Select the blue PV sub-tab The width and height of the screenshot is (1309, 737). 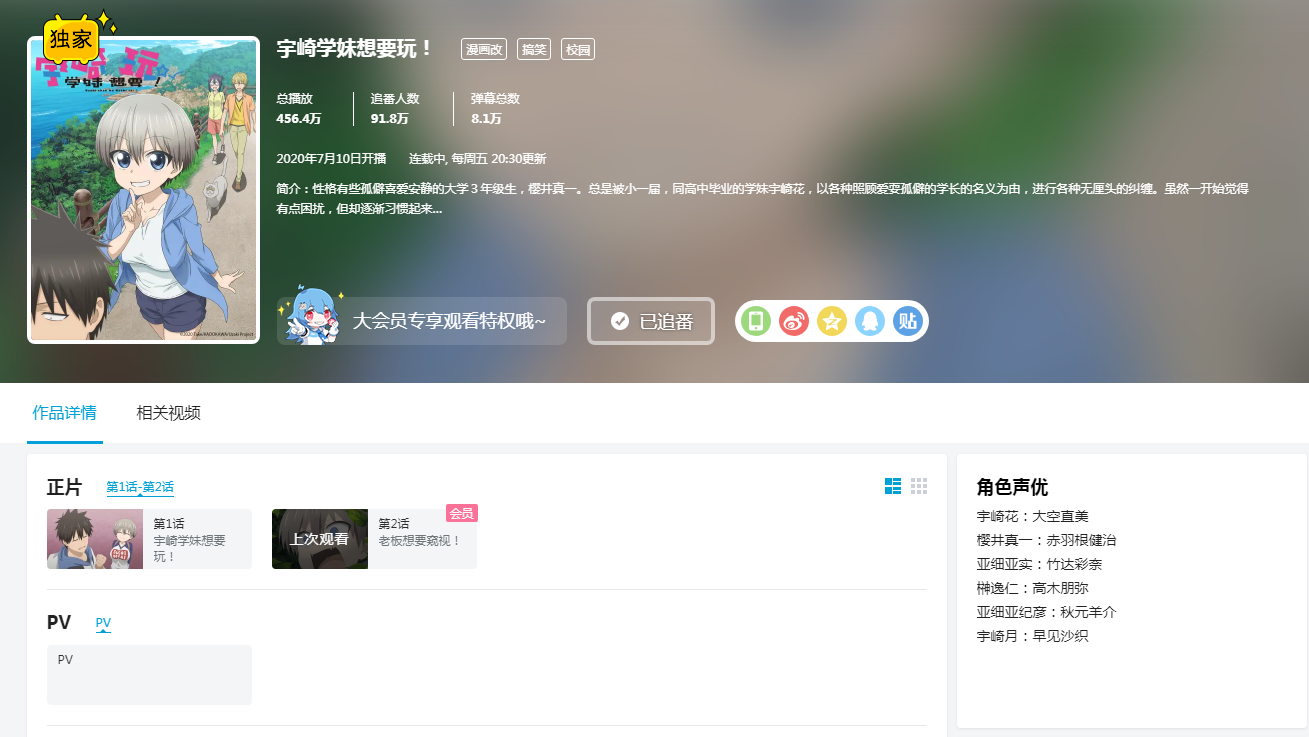coord(103,623)
